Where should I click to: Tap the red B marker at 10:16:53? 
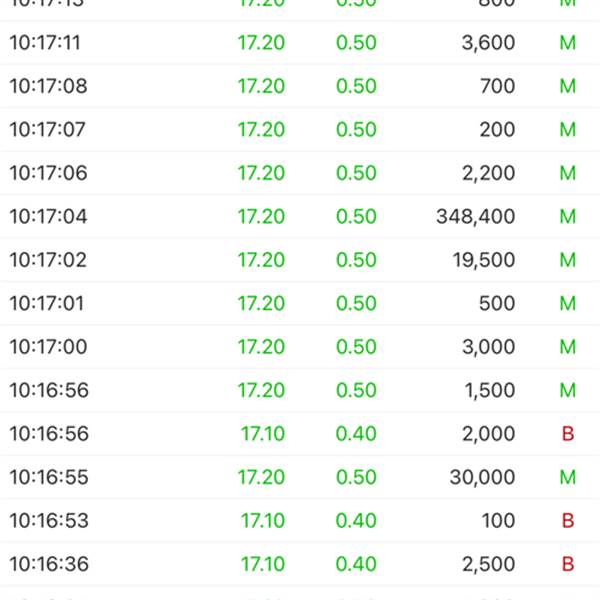568,520
